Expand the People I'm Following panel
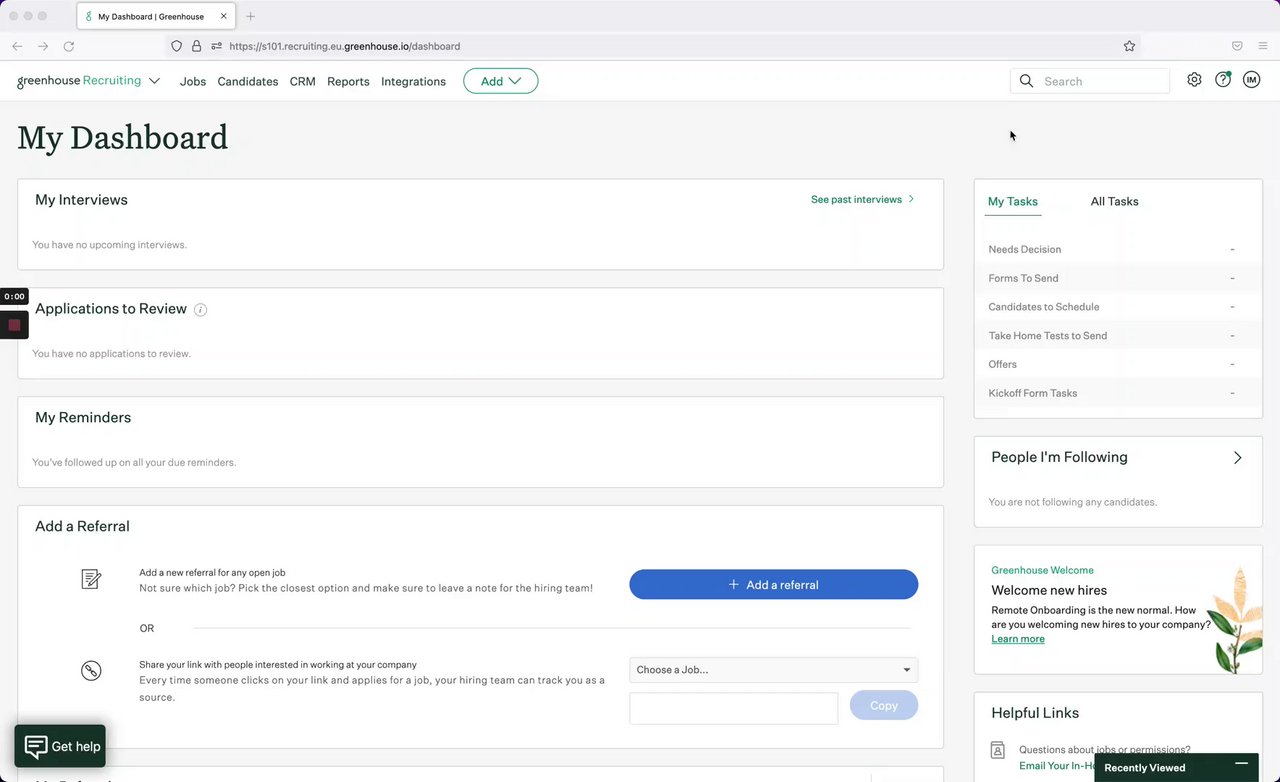 coord(1237,458)
